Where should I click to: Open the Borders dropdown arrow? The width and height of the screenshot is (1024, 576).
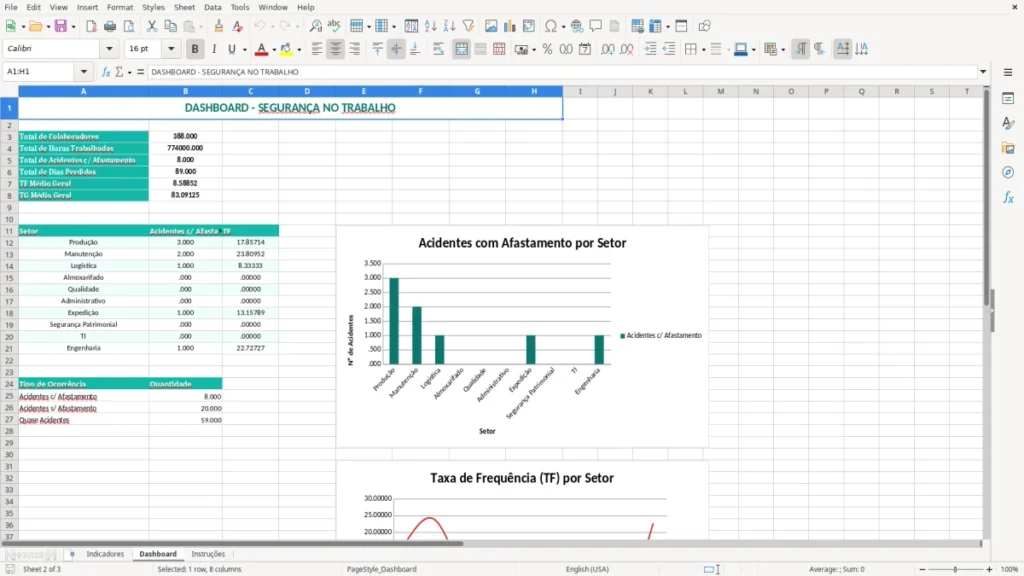pos(703,50)
